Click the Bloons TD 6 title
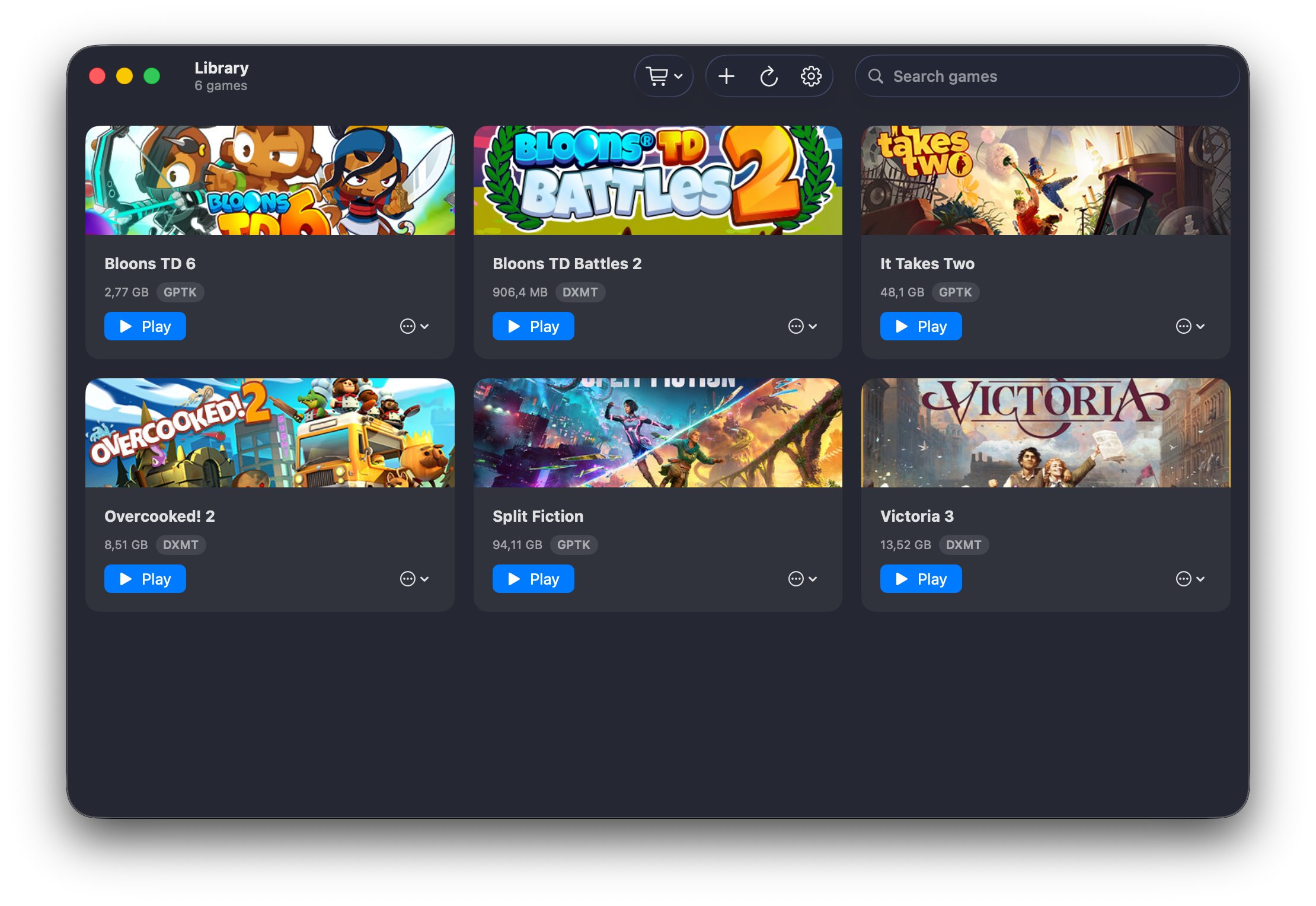This screenshot has height=906, width=1316. (150, 264)
